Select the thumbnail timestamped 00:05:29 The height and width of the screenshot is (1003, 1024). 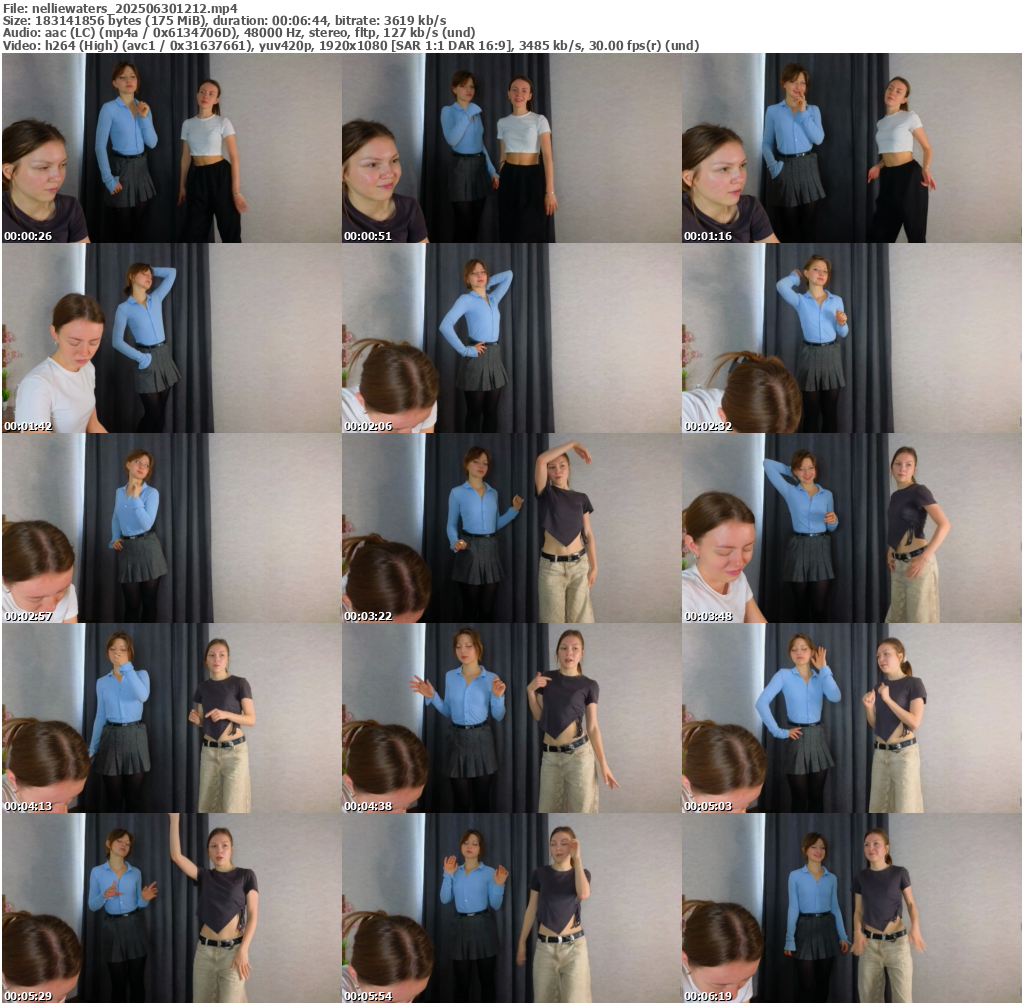click(x=172, y=908)
